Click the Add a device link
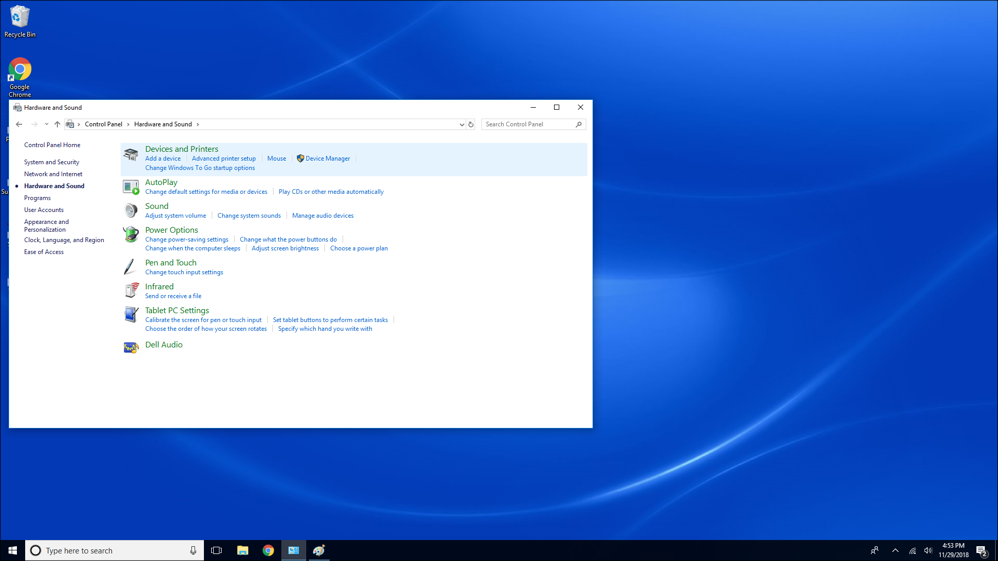Screen dimensions: 998x561 (163, 159)
